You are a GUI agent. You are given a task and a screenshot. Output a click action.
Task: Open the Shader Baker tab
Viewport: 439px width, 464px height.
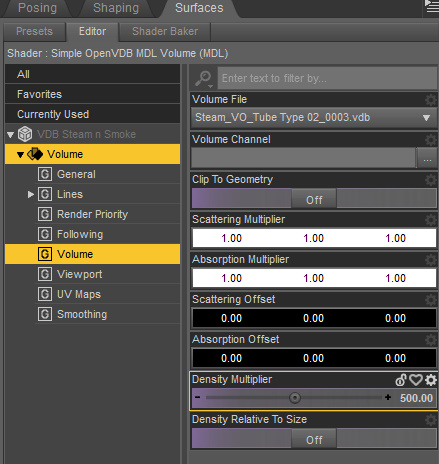coord(165,31)
